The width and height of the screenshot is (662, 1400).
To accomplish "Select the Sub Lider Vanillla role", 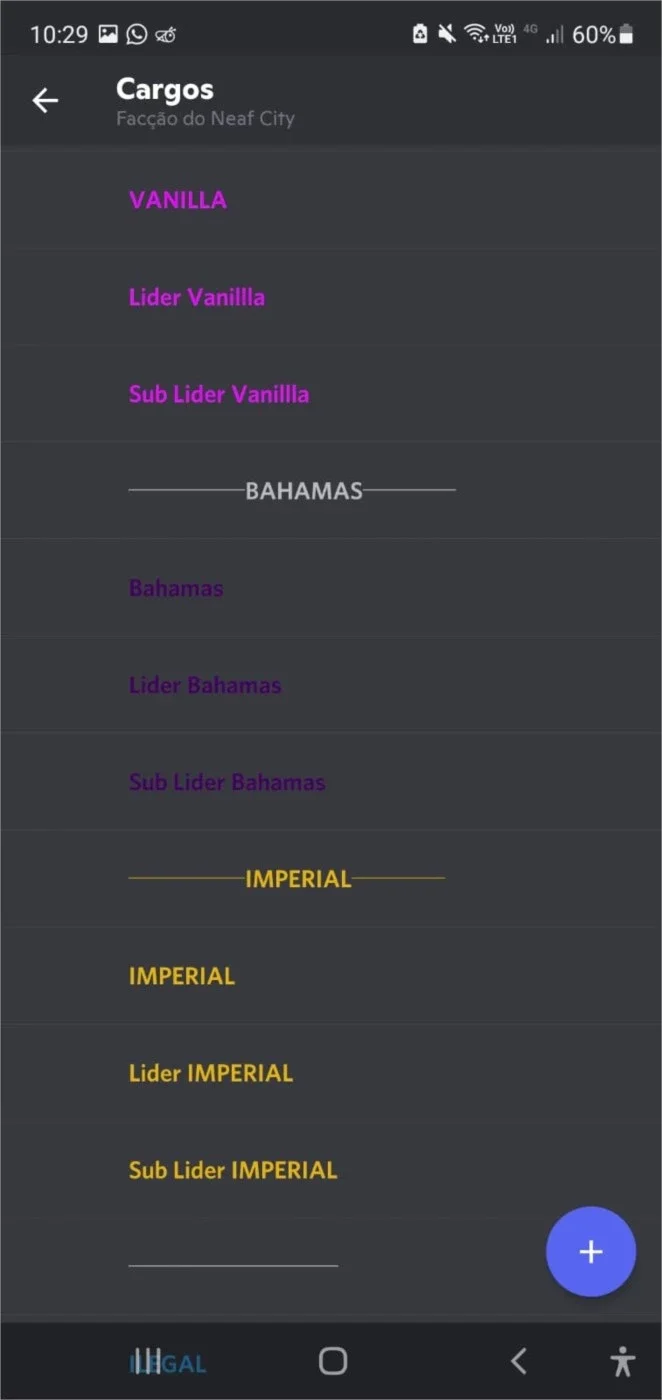I will coord(331,394).
